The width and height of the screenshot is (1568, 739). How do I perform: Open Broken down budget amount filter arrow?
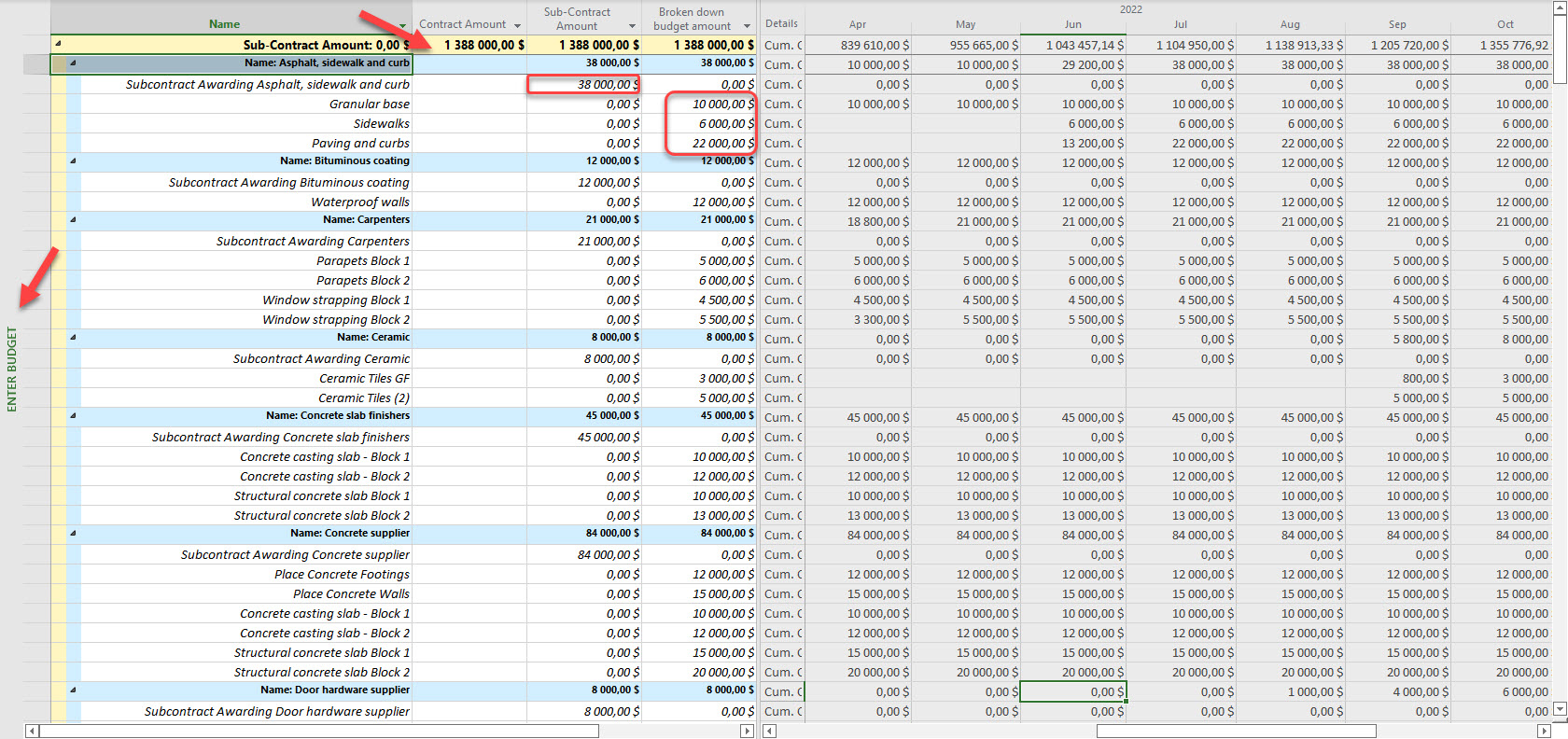747,26
